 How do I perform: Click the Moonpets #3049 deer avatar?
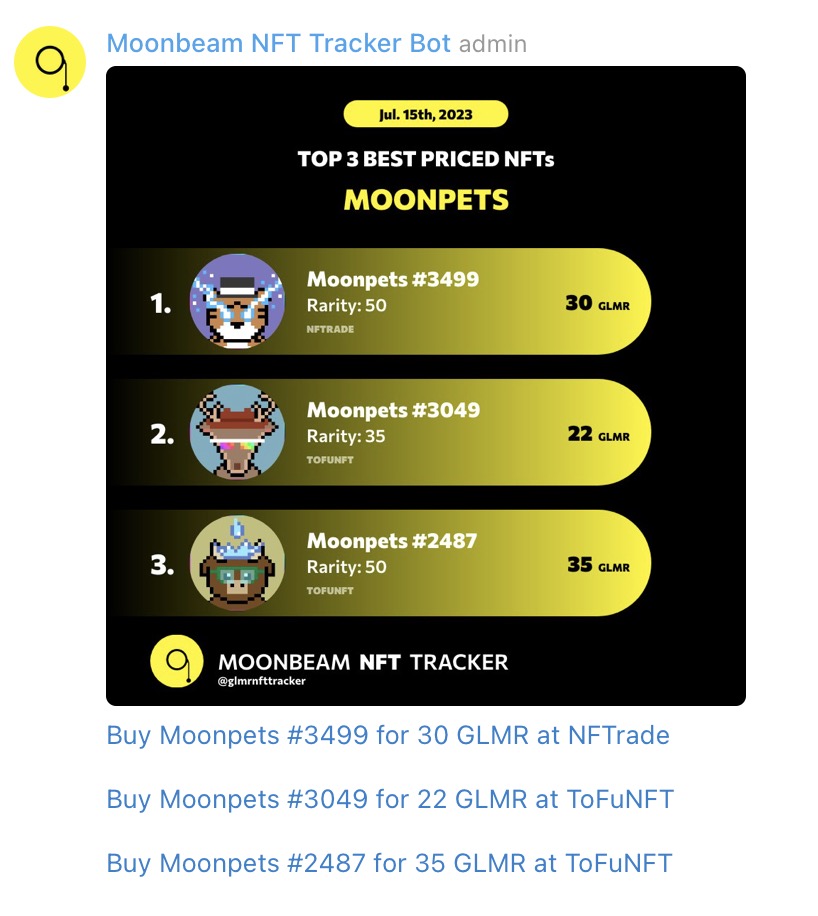pos(237,432)
